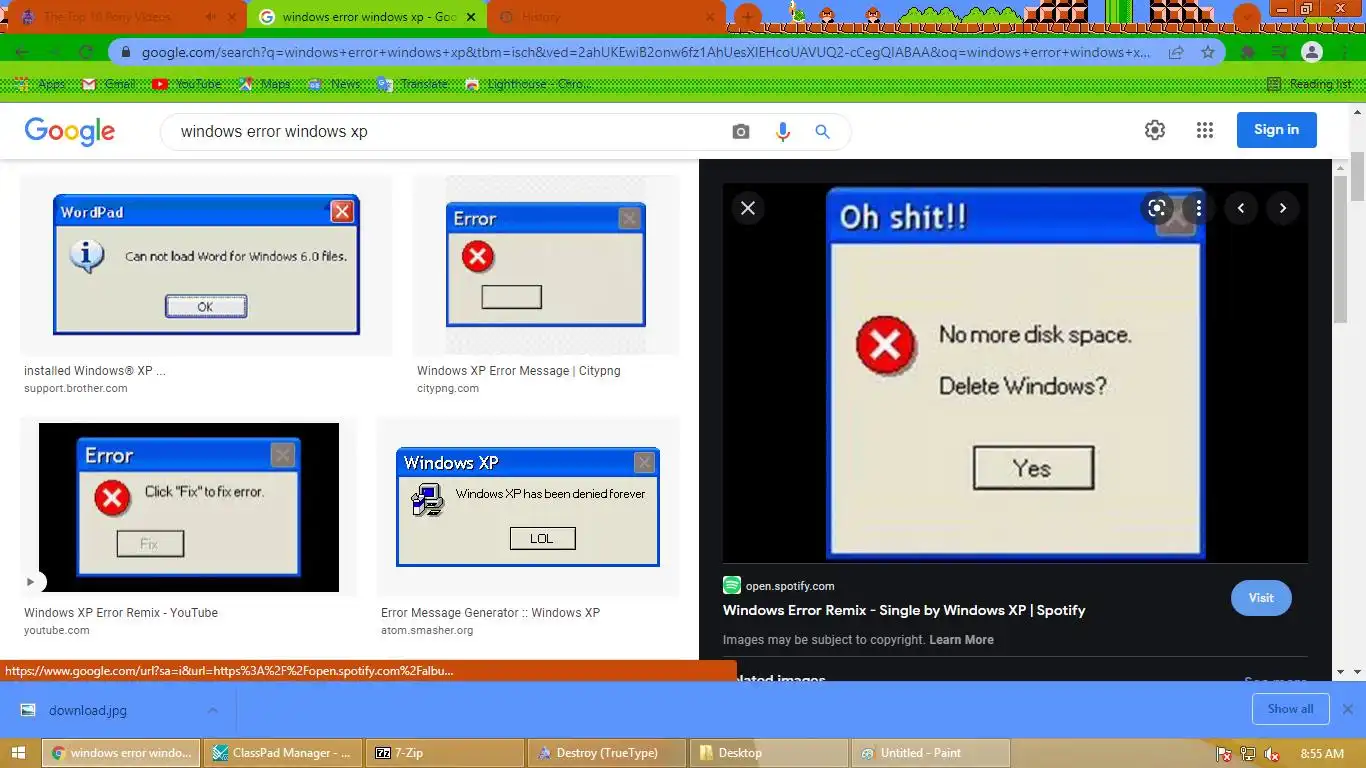Go to previous image in preview

pyautogui.click(x=1241, y=208)
